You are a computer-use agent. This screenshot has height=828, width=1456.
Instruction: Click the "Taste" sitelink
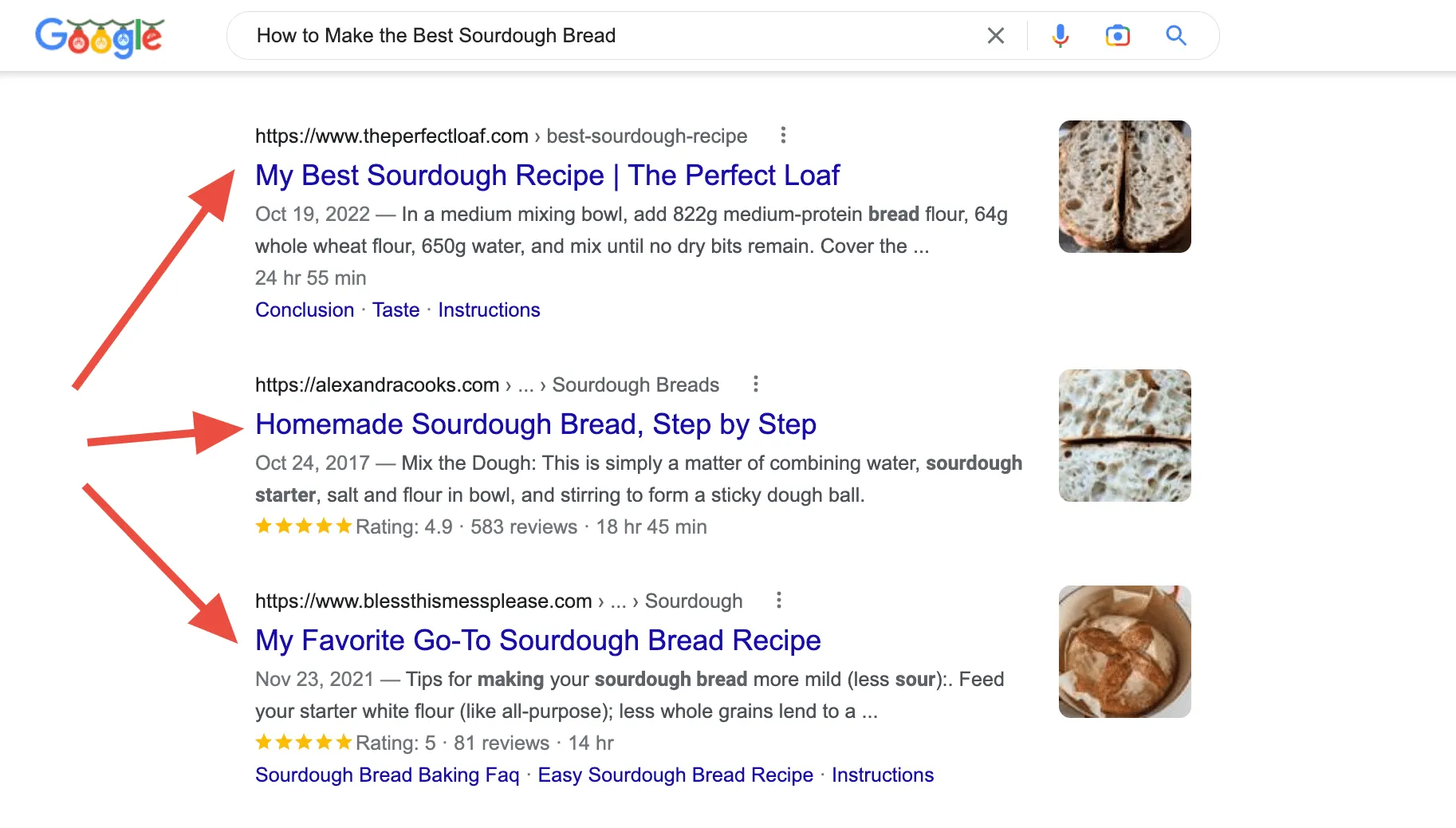[x=396, y=310]
